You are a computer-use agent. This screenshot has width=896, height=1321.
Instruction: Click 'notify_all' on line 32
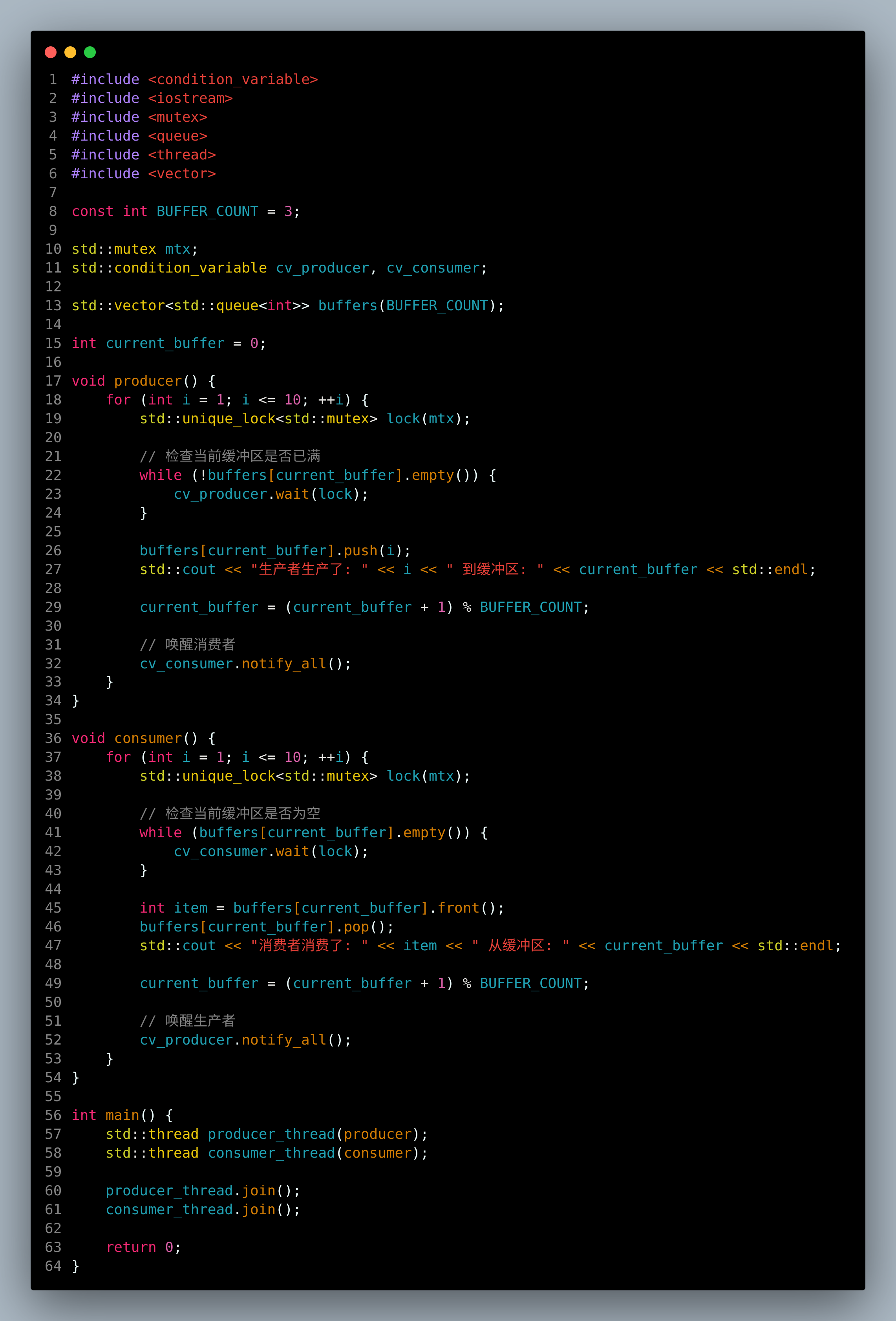[x=284, y=664]
